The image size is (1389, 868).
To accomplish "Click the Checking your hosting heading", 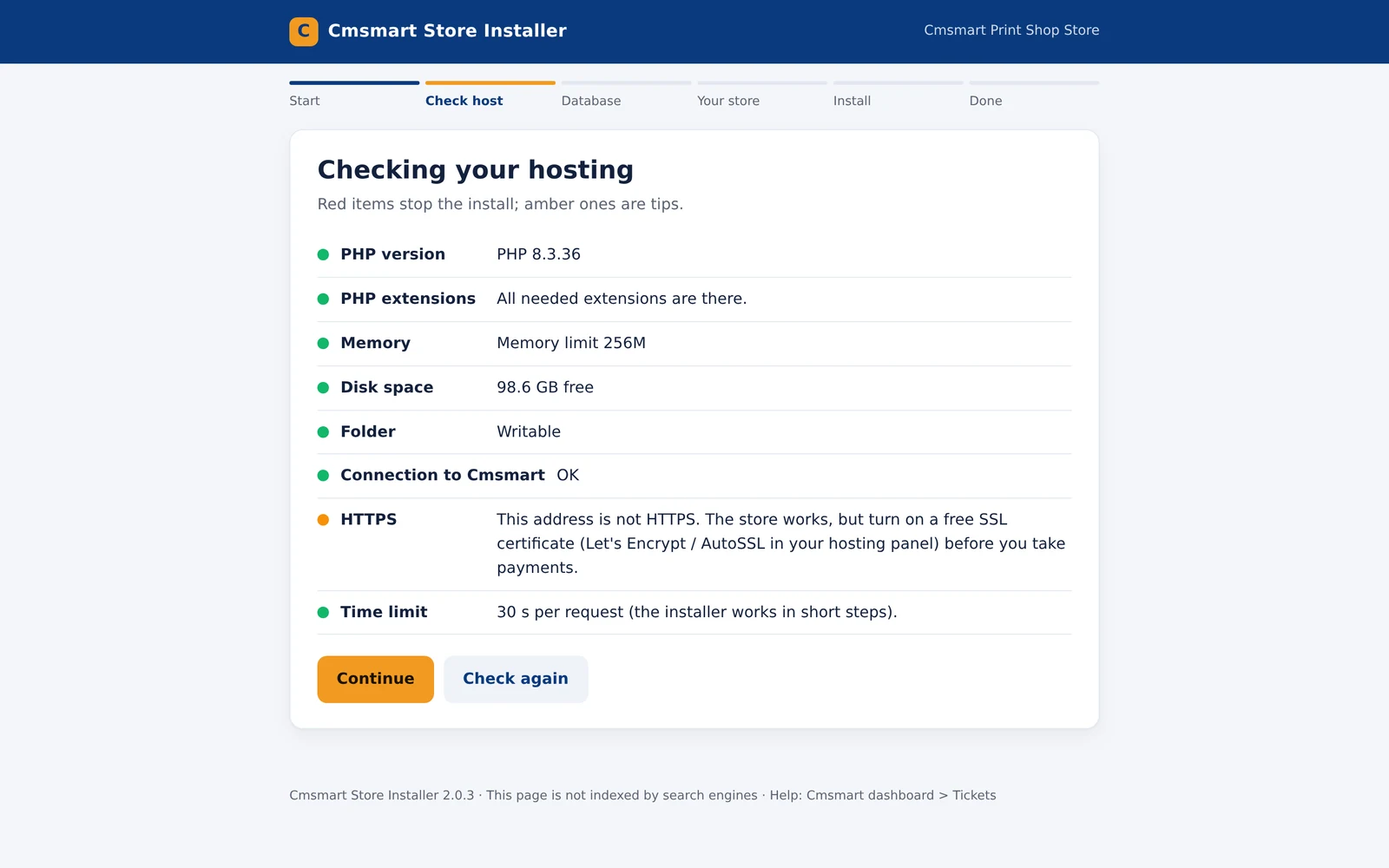I will coord(476,169).
